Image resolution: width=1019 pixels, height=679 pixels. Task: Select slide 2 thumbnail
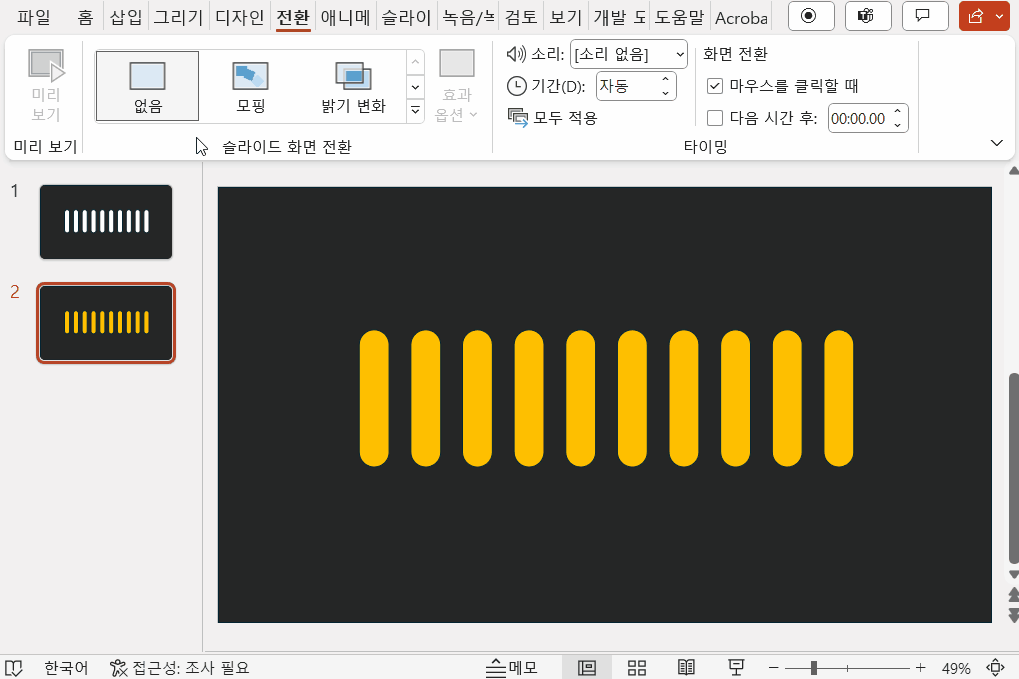[106, 323]
